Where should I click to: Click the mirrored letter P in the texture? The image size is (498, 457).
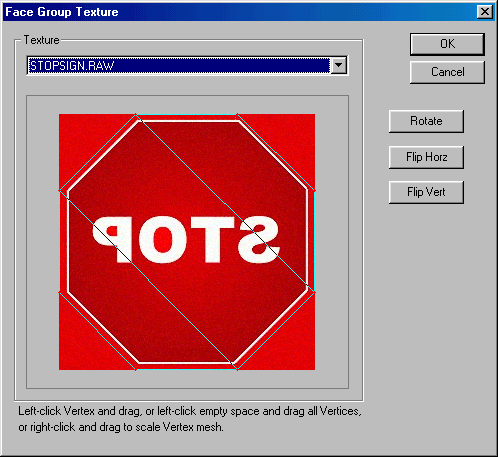[x=112, y=239]
